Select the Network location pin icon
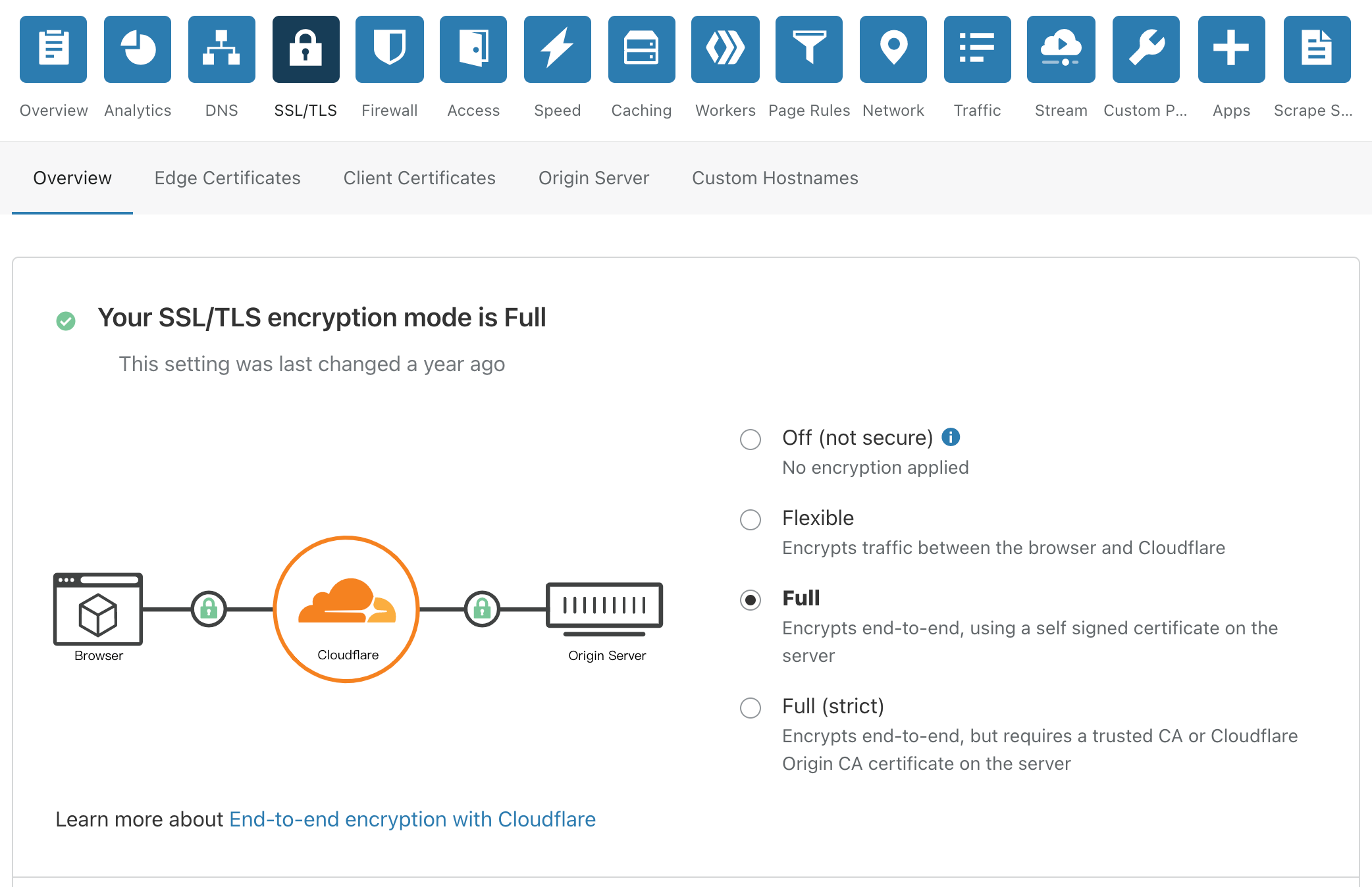This screenshot has width=1372, height=887. coord(893,49)
